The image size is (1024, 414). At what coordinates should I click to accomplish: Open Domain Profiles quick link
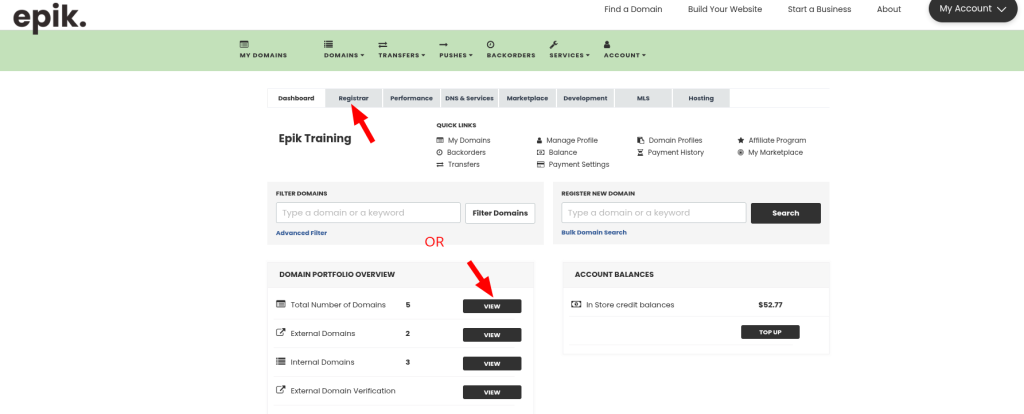click(675, 140)
